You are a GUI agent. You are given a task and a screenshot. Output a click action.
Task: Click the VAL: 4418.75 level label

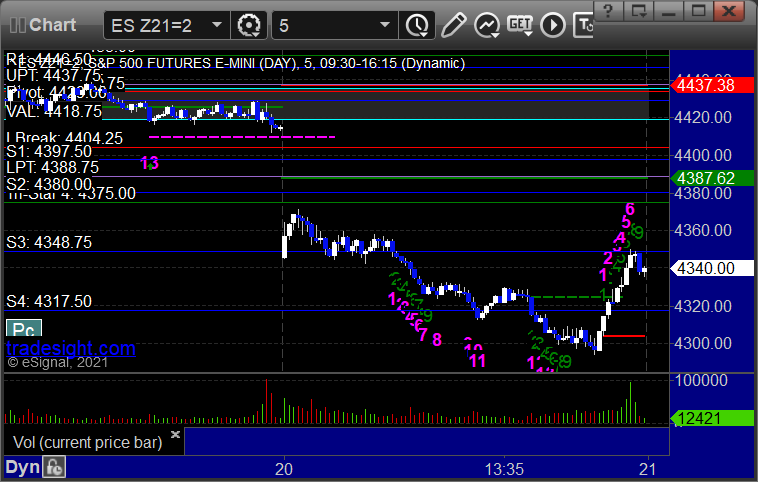pyautogui.click(x=54, y=111)
